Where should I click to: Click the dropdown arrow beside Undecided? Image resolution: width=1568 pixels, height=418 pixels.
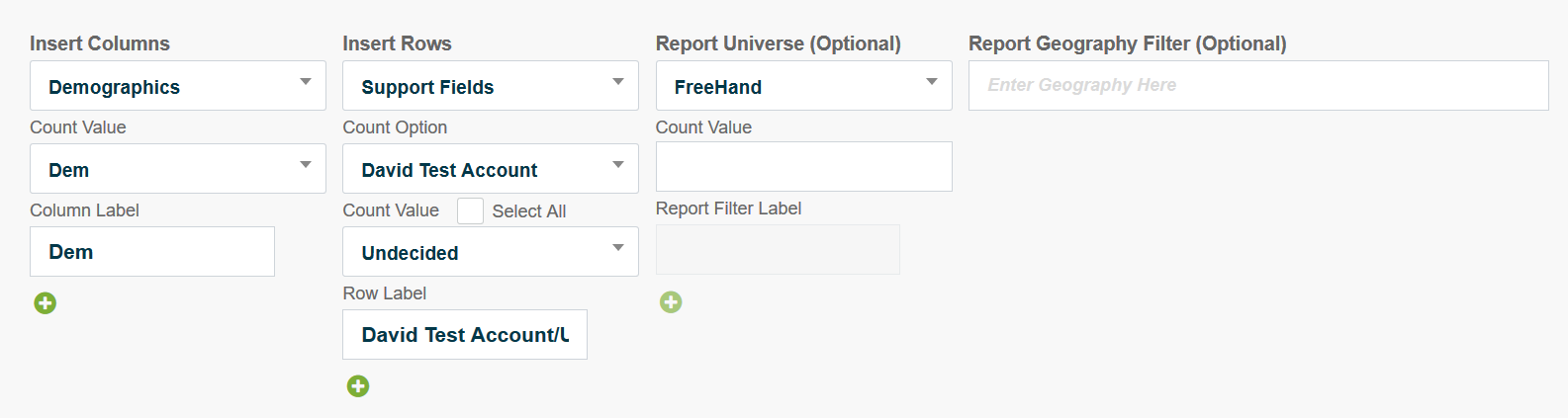[618, 248]
